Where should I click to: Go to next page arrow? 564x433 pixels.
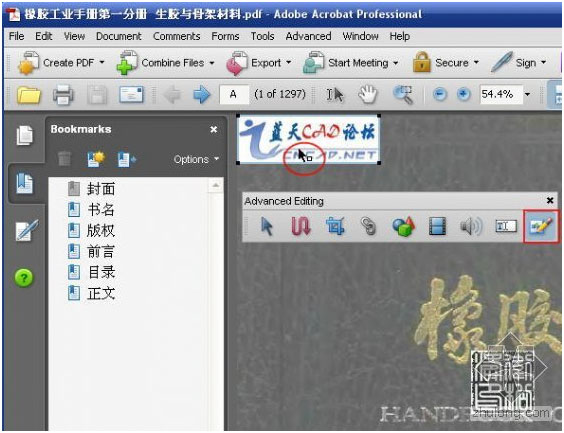click(201, 95)
